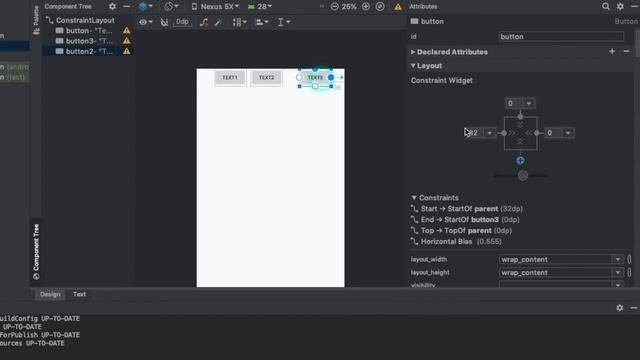
Task: Toggle autoconnect magnet icon
Action: click(x=164, y=22)
